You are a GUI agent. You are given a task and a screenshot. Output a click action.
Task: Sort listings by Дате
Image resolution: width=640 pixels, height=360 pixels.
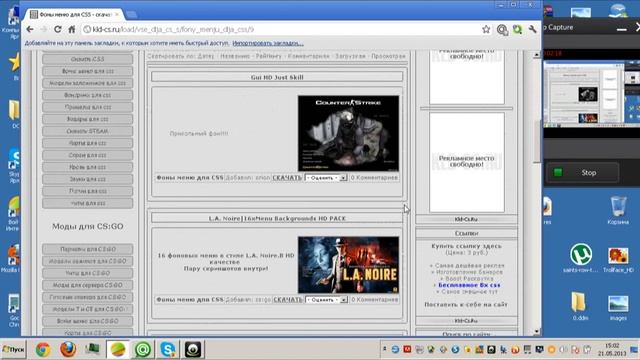(206, 56)
